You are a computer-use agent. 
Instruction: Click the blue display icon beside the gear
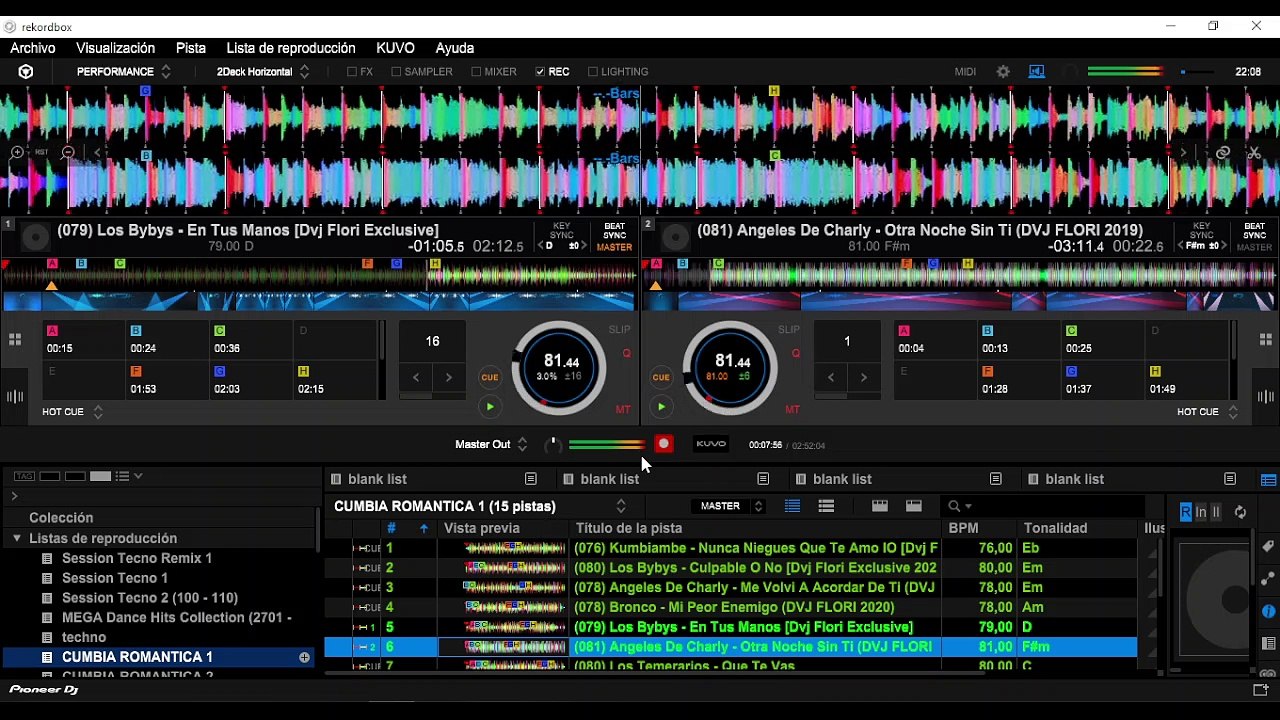1037,72
